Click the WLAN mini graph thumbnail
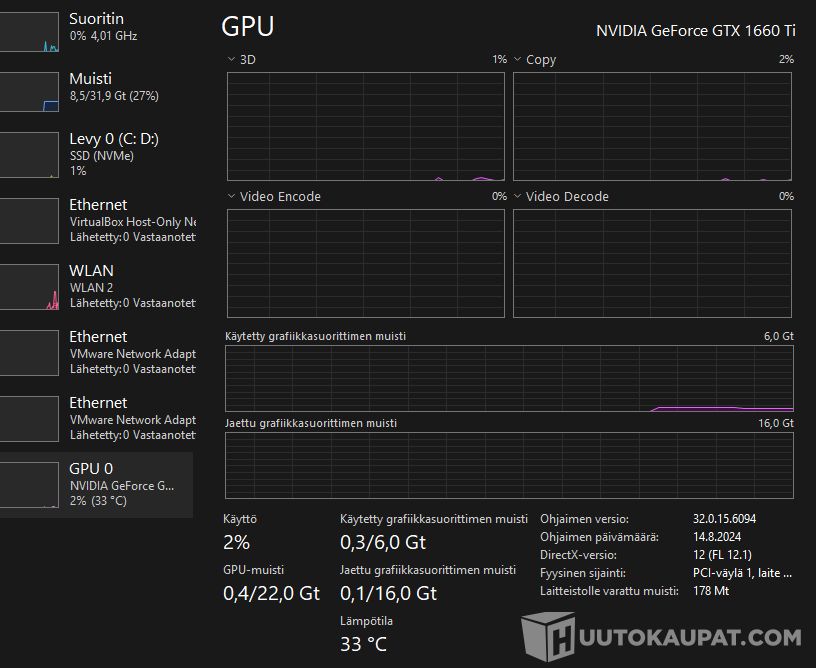816x668 pixels. pyautogui.click(x=30, y=287)
